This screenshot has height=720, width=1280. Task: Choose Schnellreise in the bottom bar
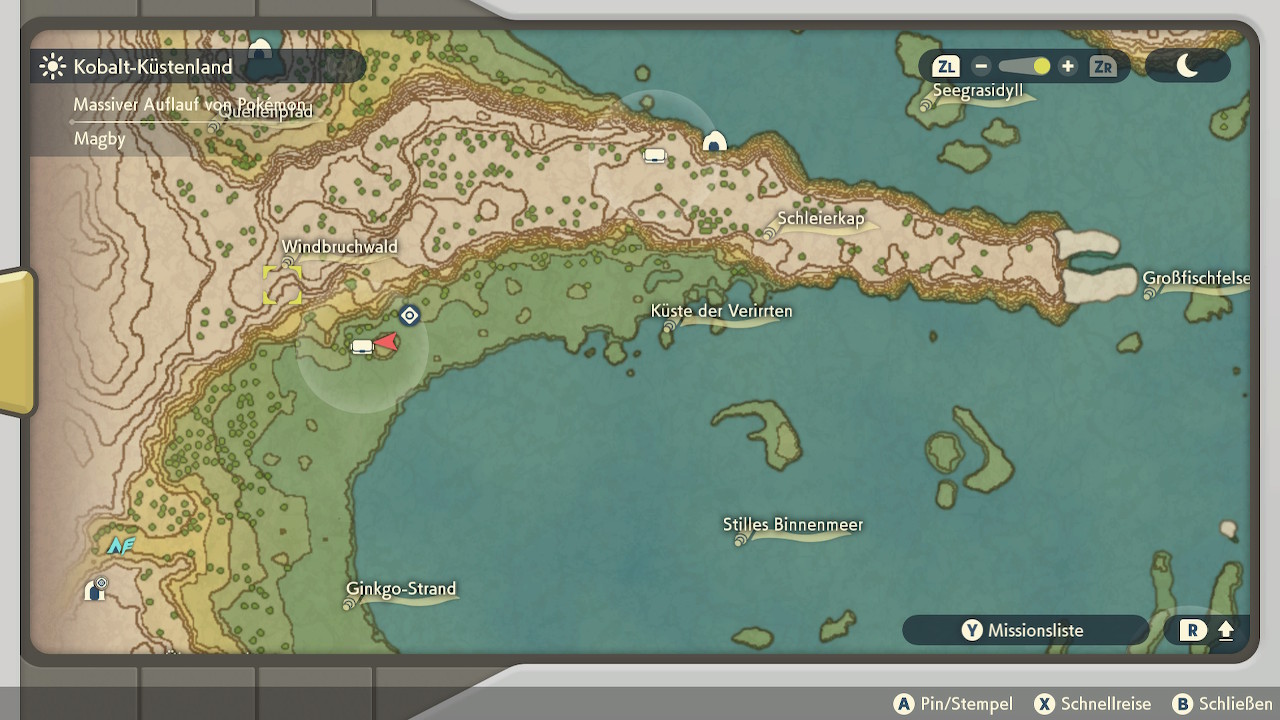pyautogui.click(x=1093, y=704)
